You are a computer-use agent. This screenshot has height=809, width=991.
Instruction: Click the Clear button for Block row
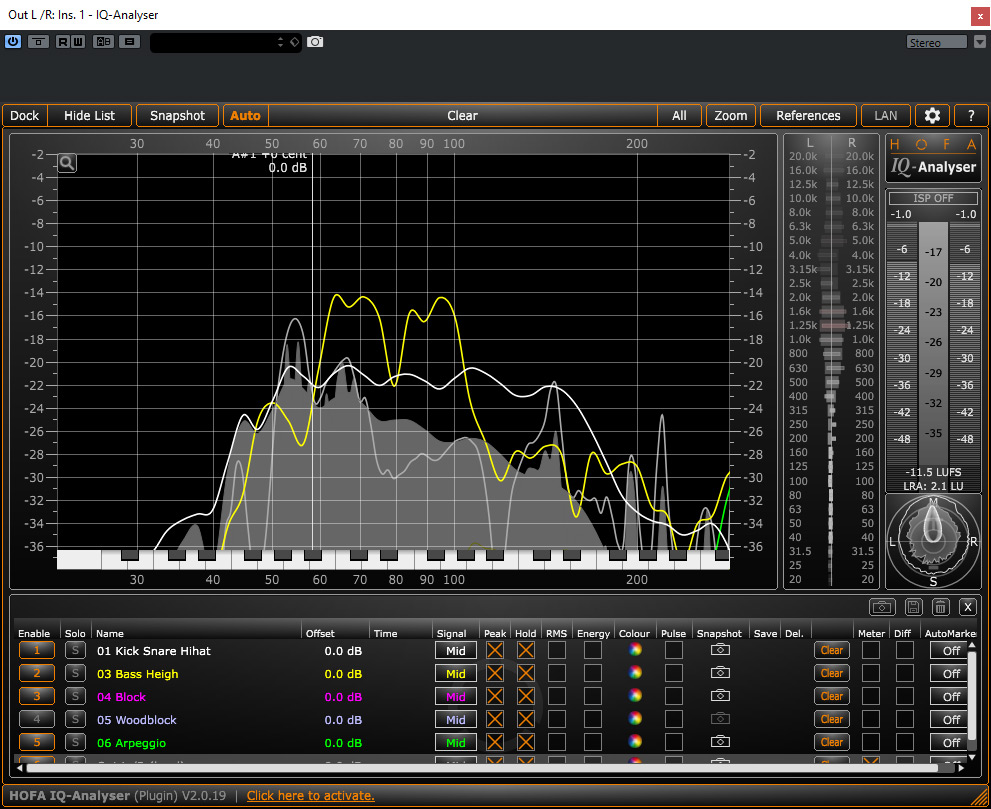point(831,696)
